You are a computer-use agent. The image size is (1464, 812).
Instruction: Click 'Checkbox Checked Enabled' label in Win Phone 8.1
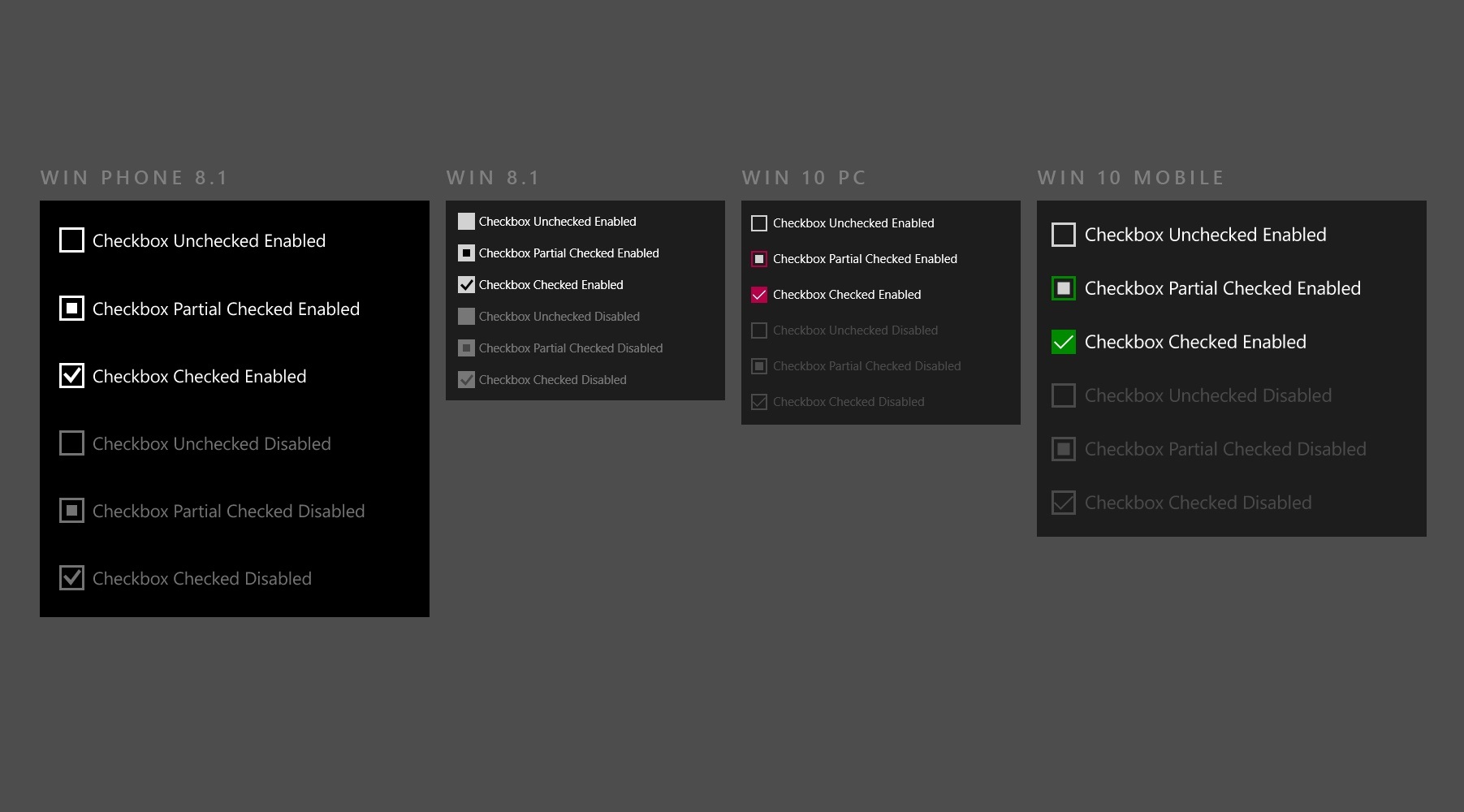[x=199, y=377]
